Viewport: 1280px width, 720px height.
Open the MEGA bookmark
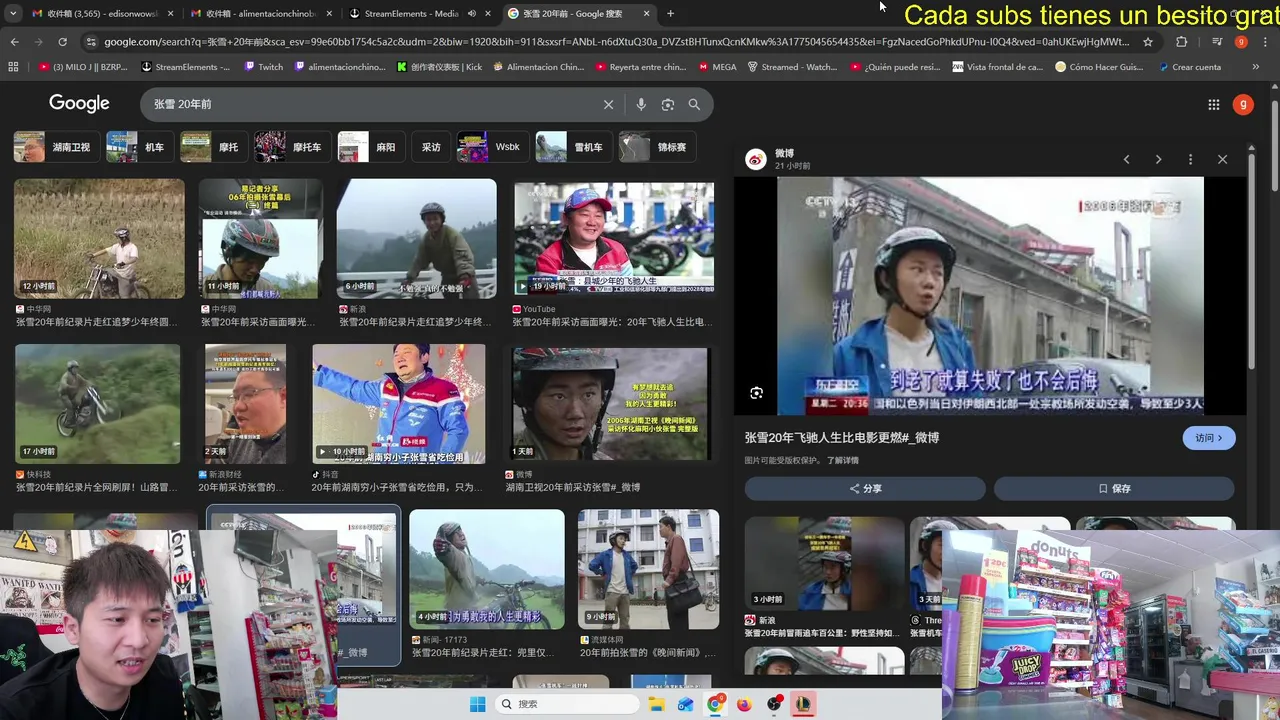click(717, 67)
